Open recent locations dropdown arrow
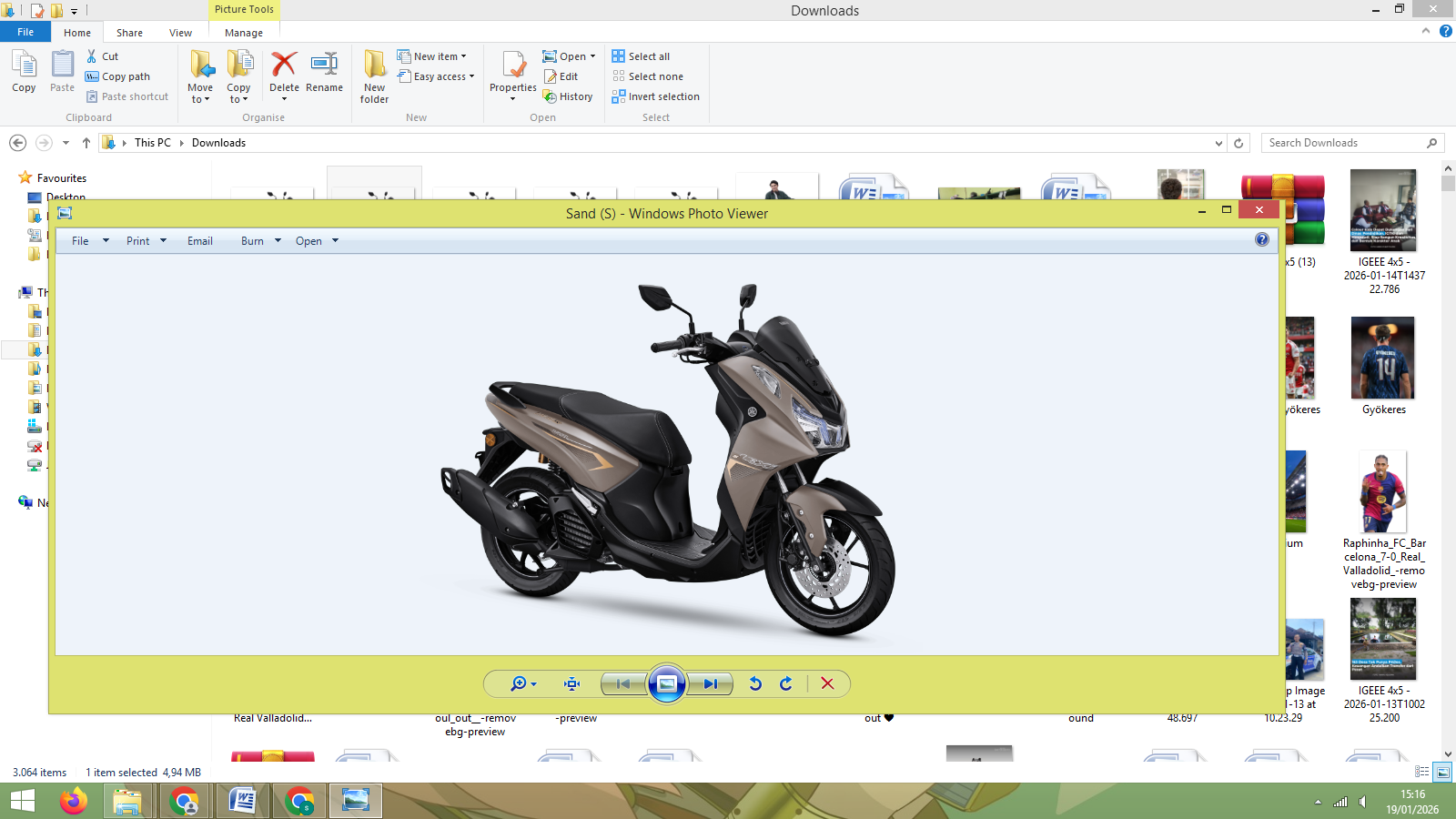Screen dimensions: 1456x819 [66, 143]
